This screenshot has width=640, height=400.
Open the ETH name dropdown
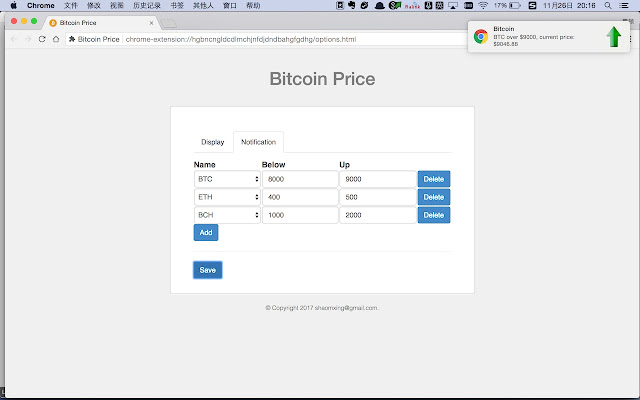click(x=227, y=197)
